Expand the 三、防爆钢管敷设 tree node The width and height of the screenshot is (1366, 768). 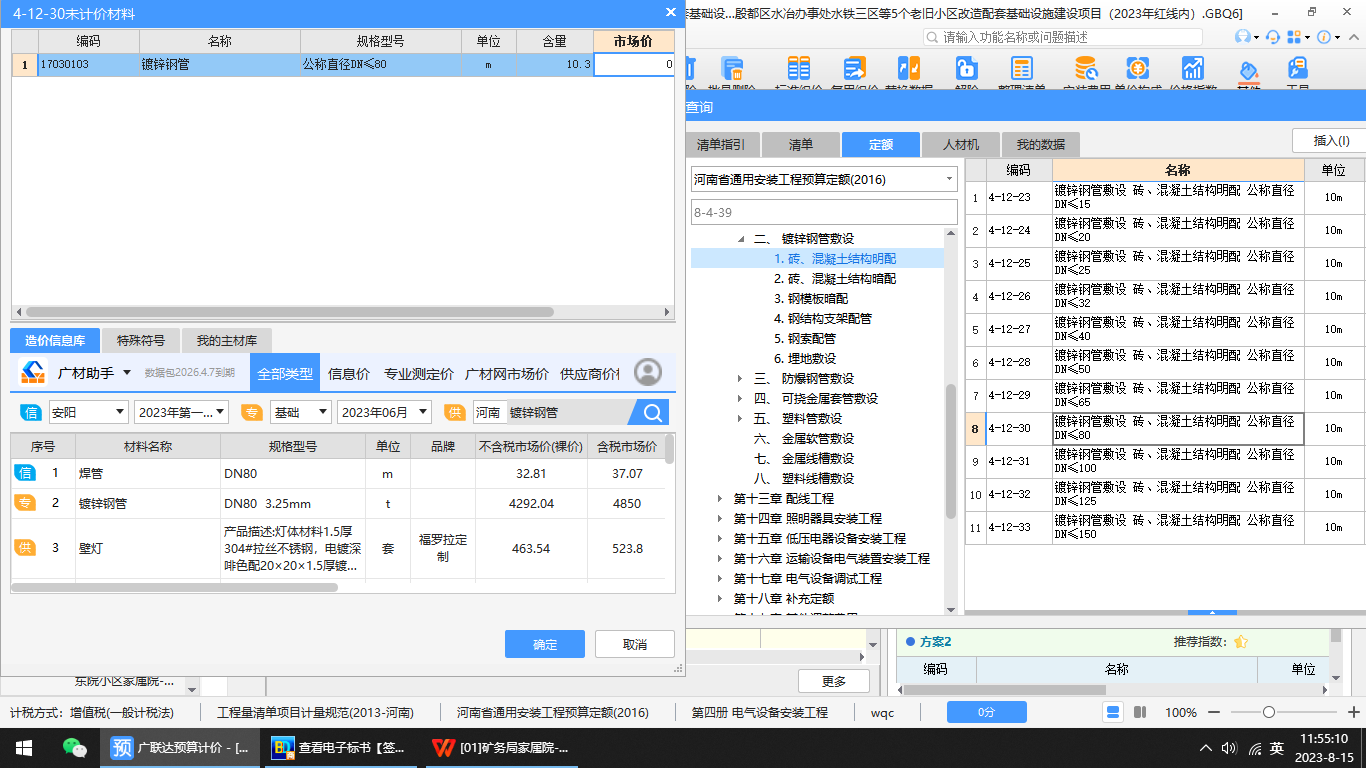click(x=740, y=379)
